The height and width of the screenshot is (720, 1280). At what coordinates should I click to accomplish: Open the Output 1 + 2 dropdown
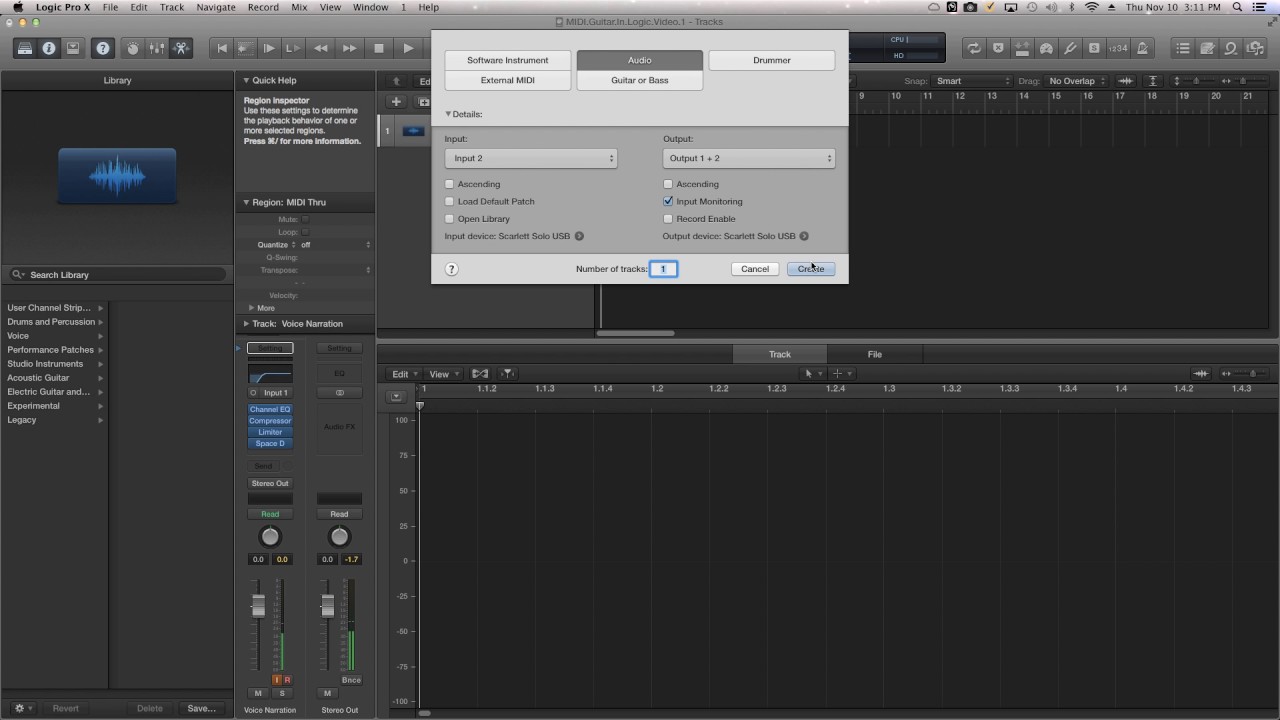(x=749, y=158)
